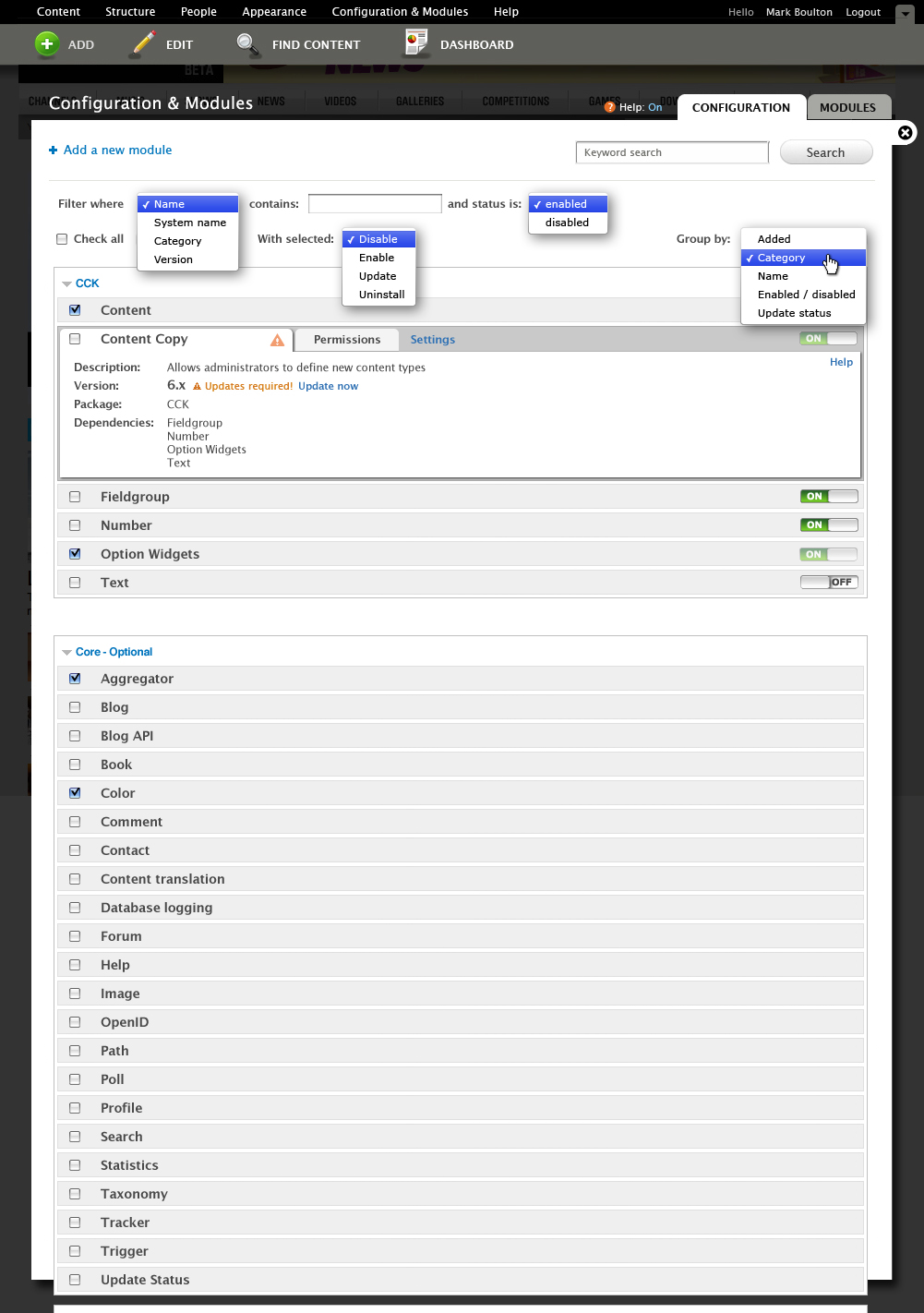
Task: Click the green plus Add icon
Action: click(46, 43)
